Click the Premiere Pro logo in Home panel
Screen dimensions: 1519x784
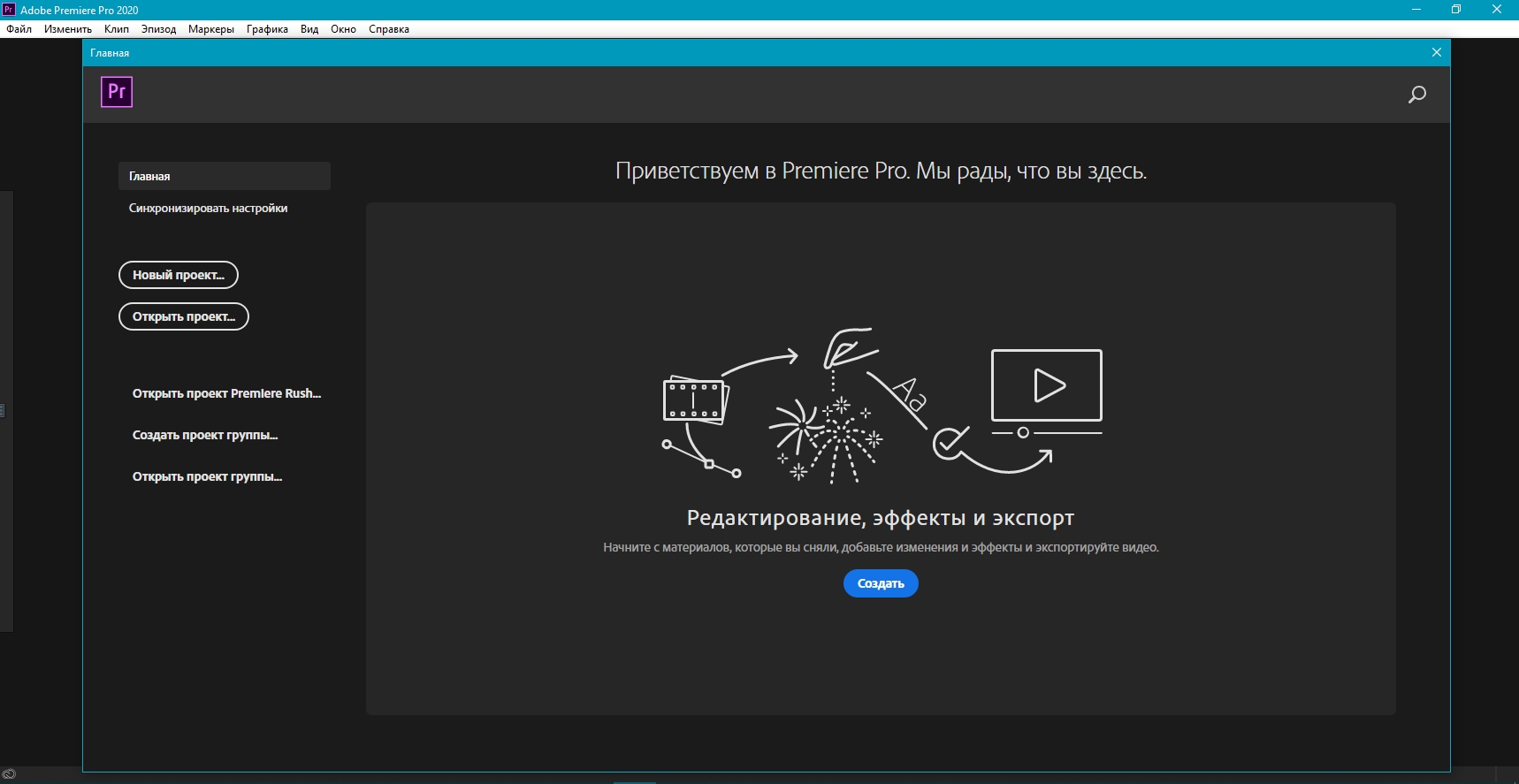point(117,92)
